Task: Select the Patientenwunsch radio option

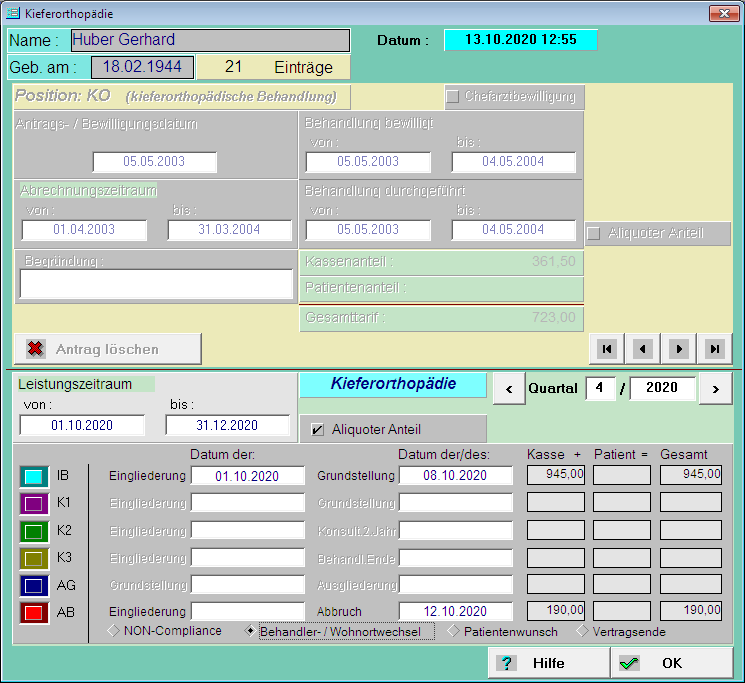Action: pyautogui.click(x=453, y=631)
